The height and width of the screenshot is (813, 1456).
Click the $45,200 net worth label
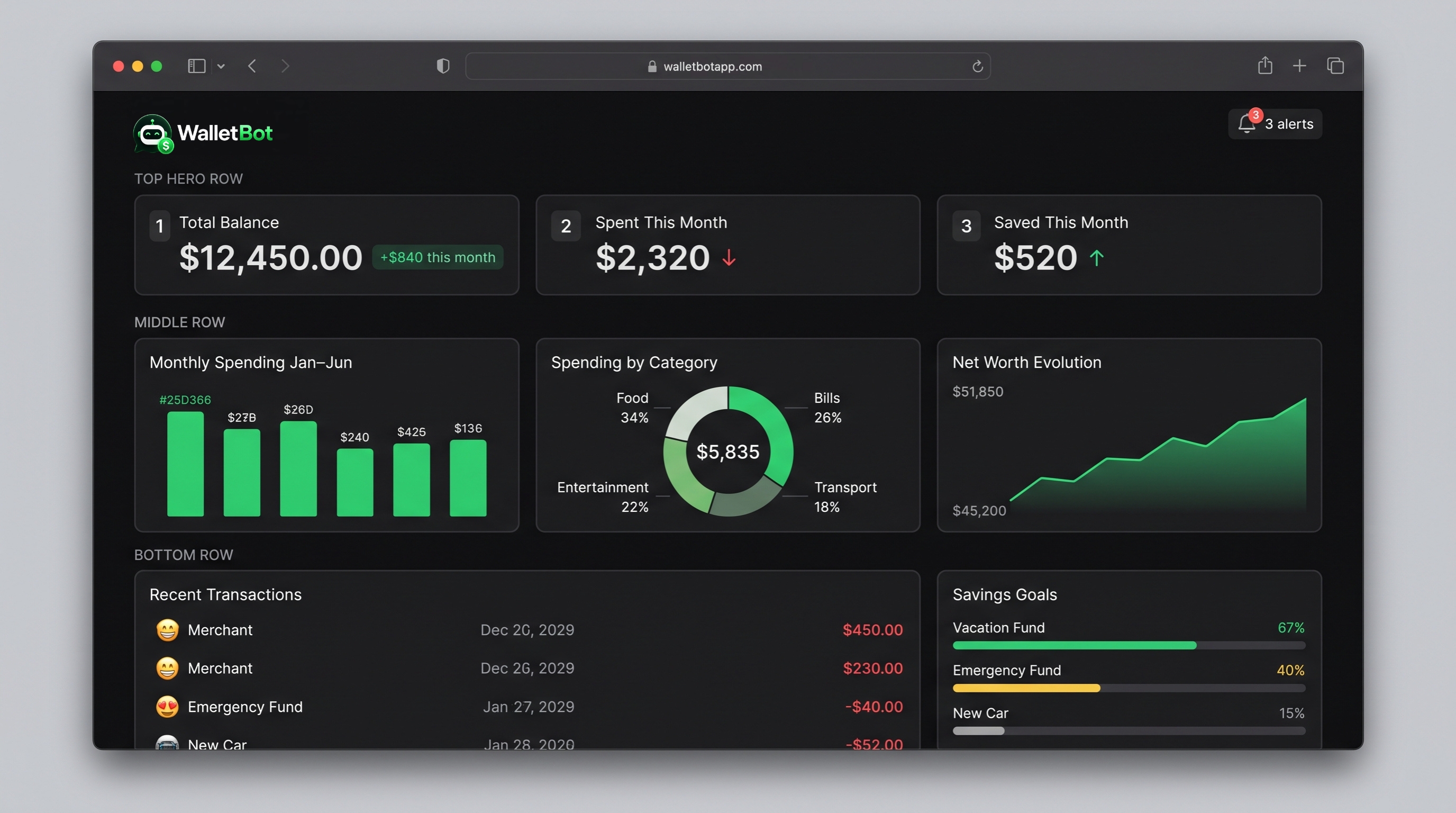(x=979, y=511)
